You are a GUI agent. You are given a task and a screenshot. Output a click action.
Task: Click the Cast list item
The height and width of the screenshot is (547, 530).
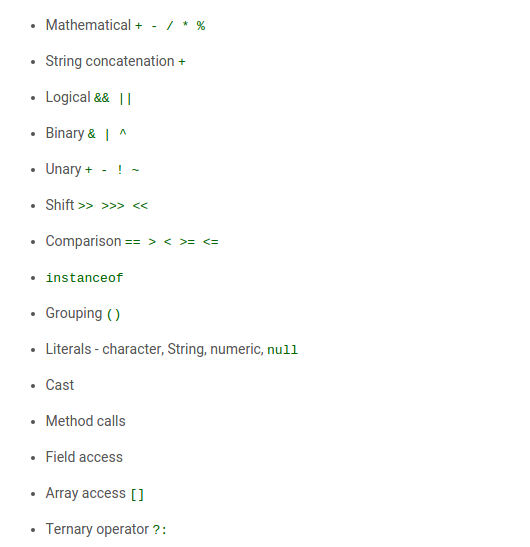60,385
